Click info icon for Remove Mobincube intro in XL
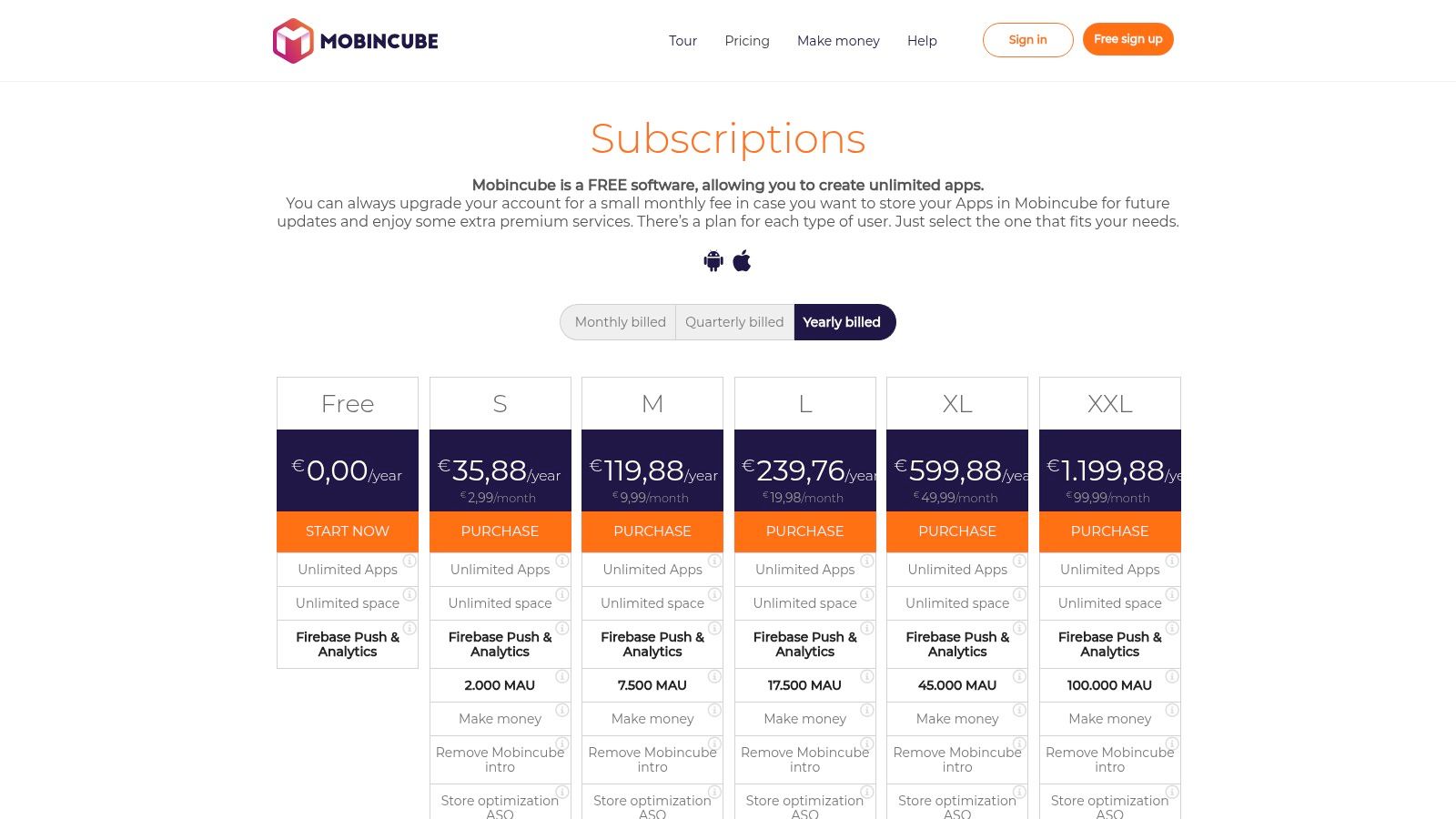The image size is (1456, 819). click(1021, 743)
